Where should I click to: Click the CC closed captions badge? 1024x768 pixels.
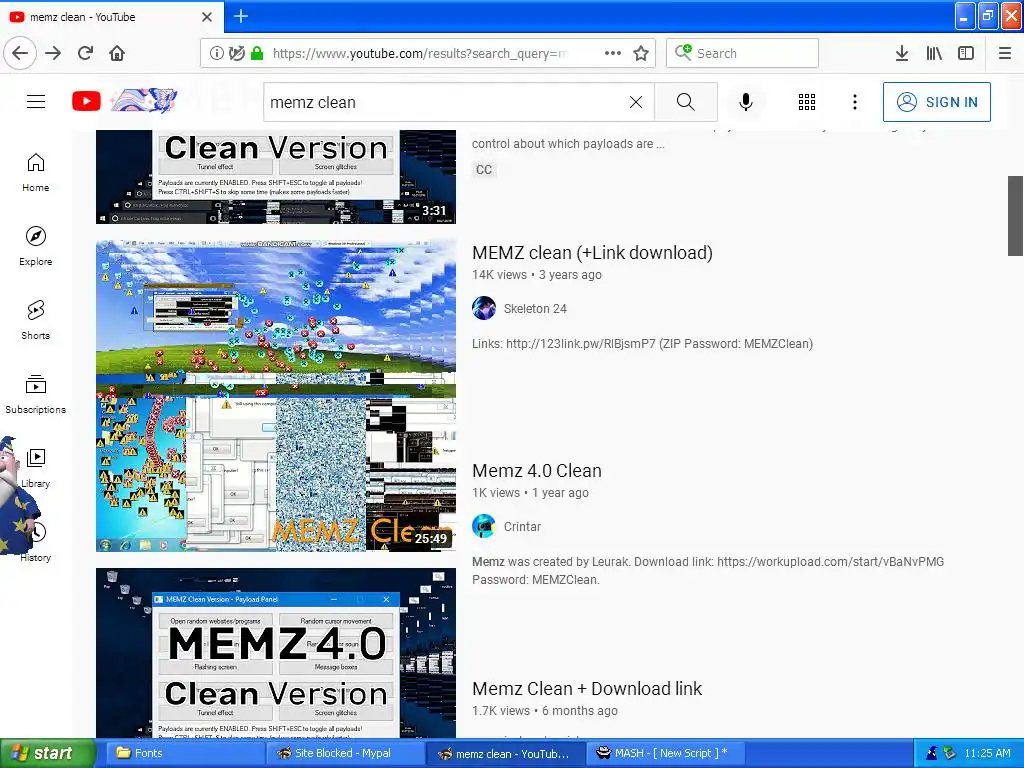[484, 170]
